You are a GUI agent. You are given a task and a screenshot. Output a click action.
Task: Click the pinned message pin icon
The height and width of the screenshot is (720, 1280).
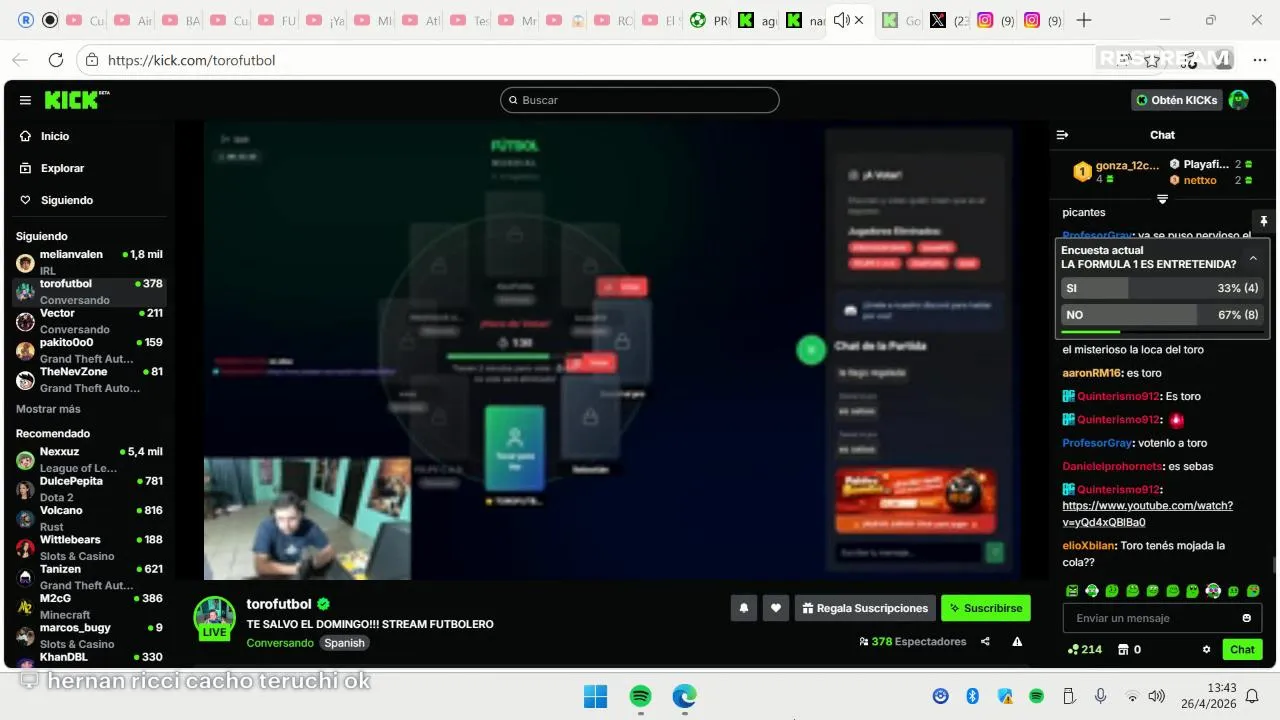click(x=1263, y=221)
